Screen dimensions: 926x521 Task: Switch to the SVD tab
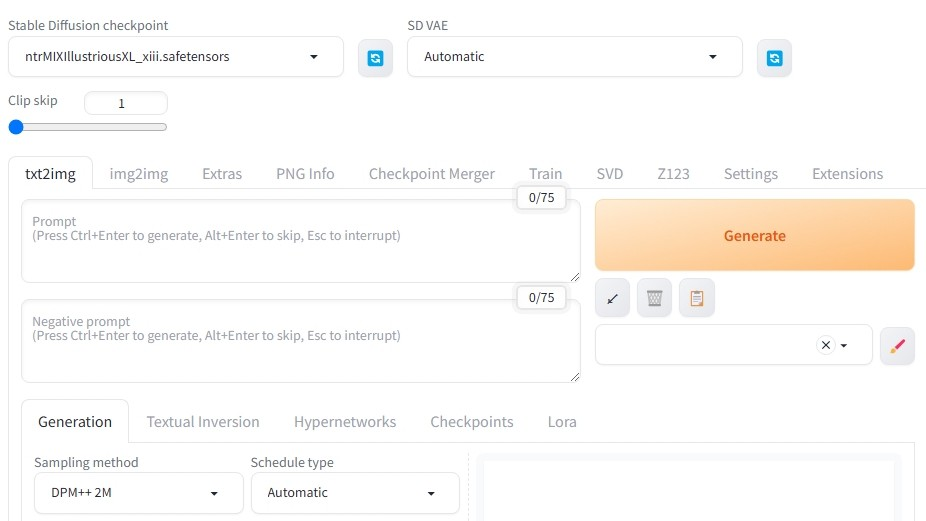(x=610, y=174)
